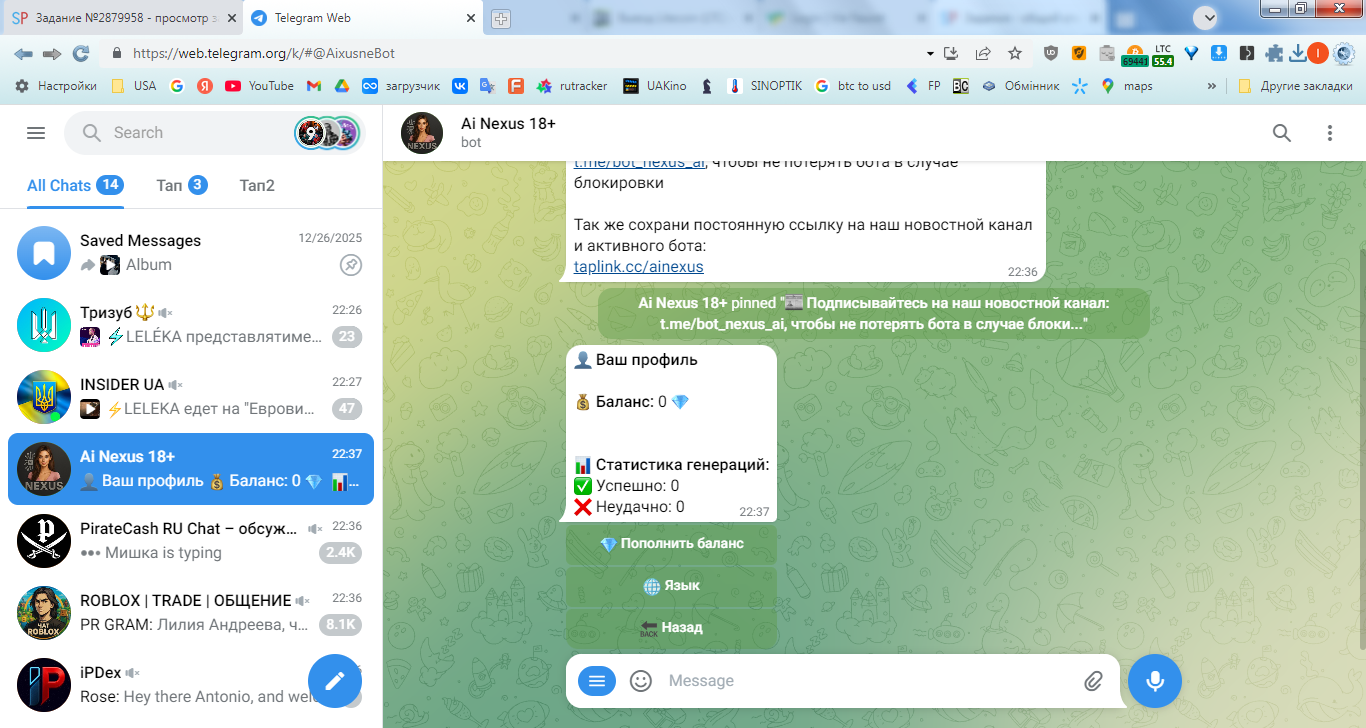Open a new browser tab with the plus button
The height and width of the screenshot is (728, 1366).
pyautogui.click(x=501, y=19)
